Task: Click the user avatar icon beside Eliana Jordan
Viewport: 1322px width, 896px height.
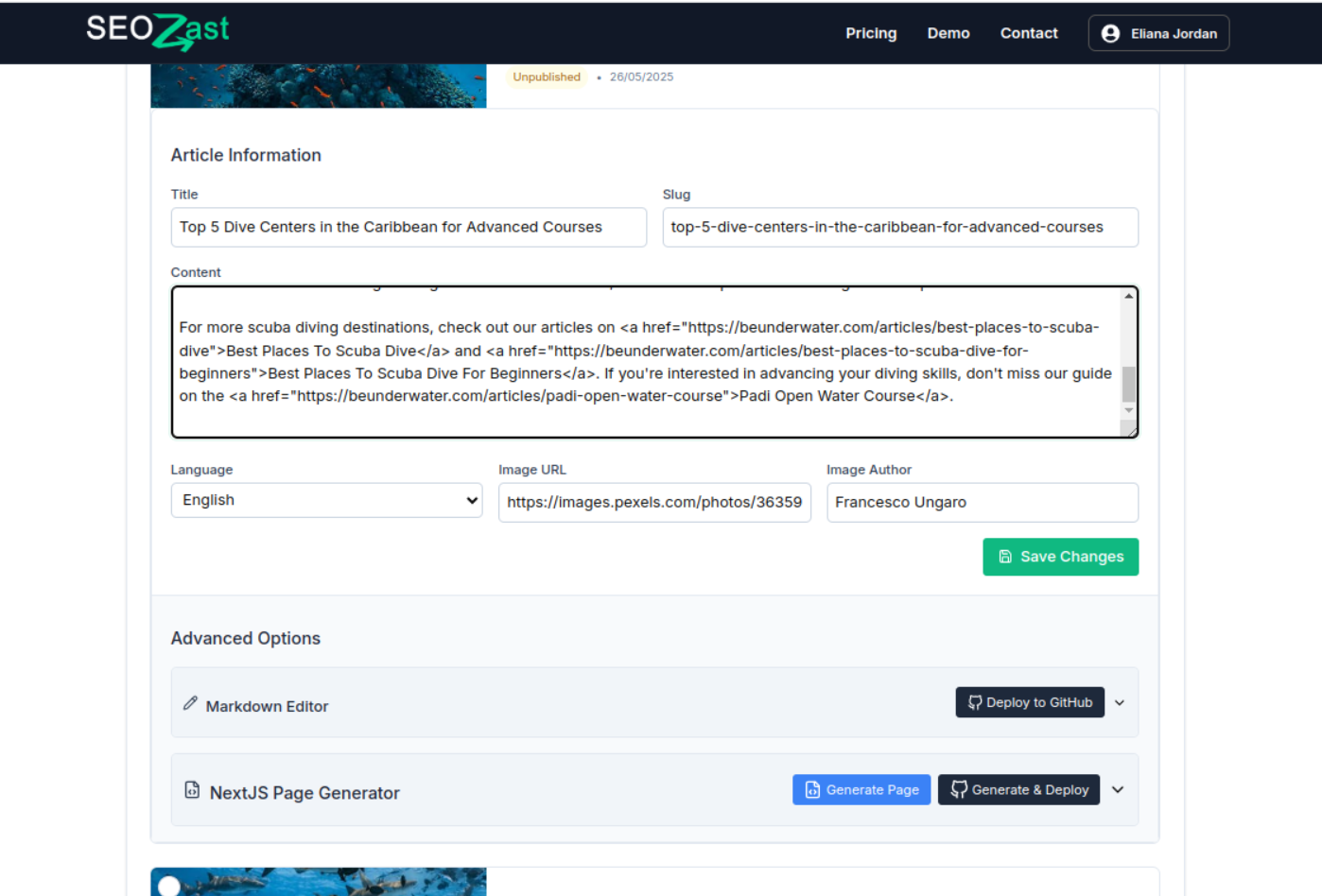Action: click(1111, 33)
